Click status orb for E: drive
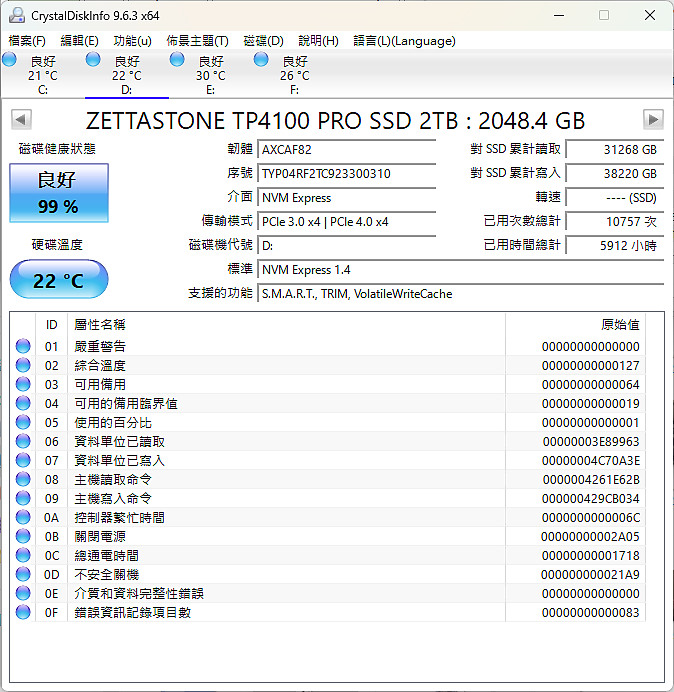674x692 pixels. click(177, 59)
